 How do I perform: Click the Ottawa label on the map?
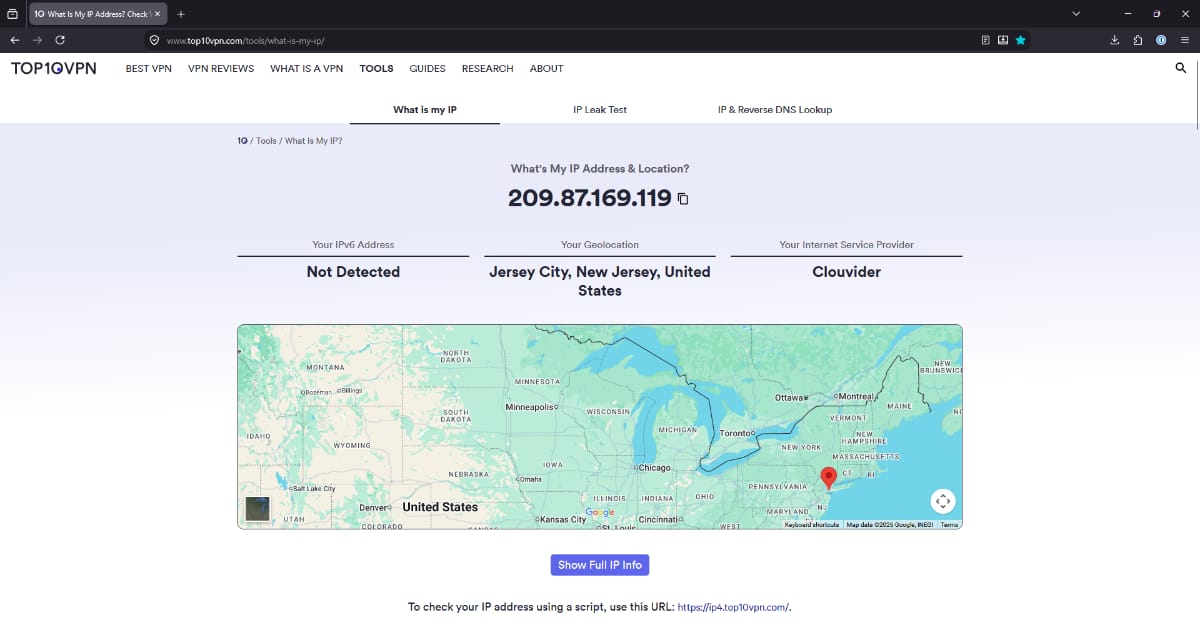click(x=789, y=398)
